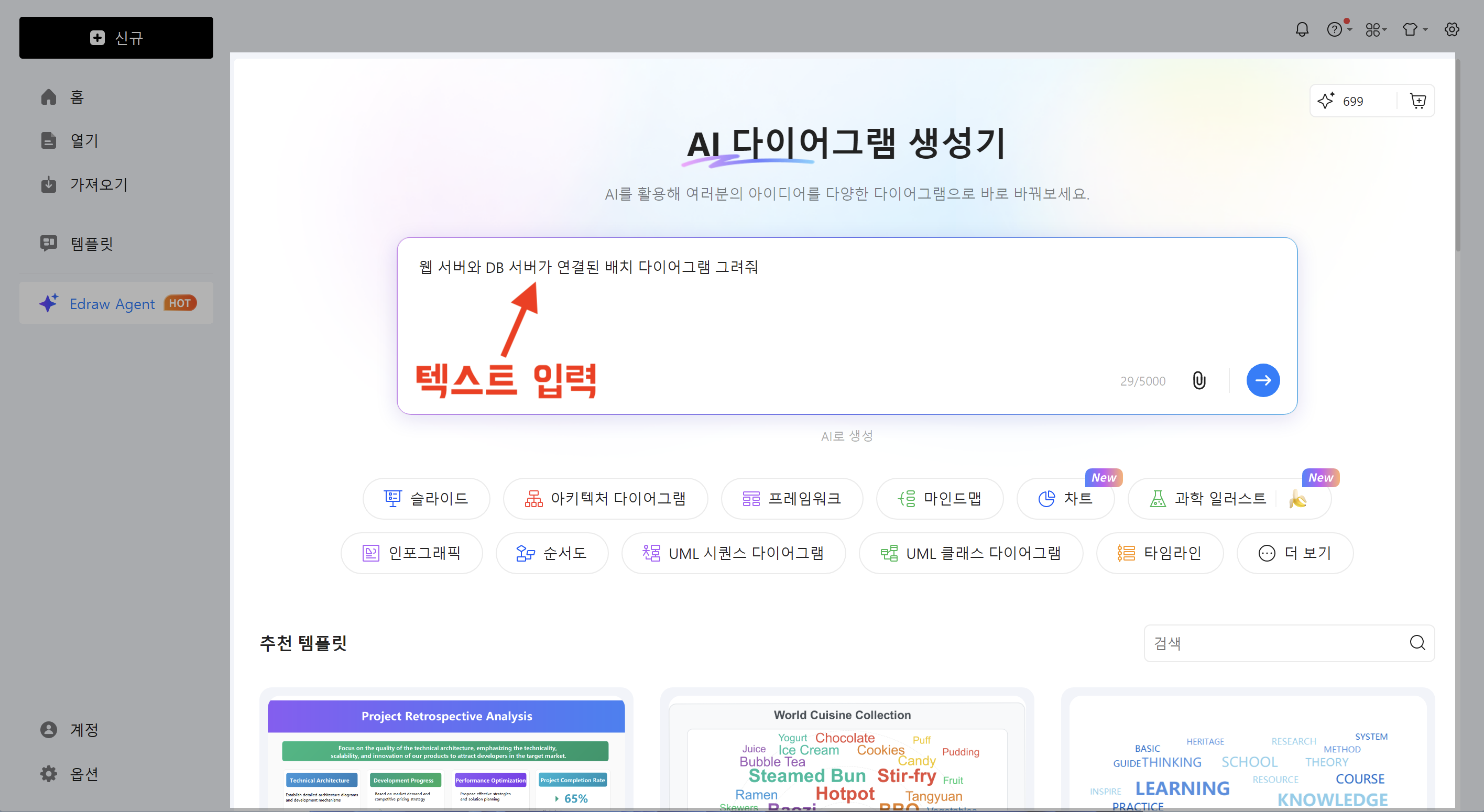Select the 순서도 diagram type chip
Image resolution: width=1484 pixels, height=812 pixels.
coord(551,553)
